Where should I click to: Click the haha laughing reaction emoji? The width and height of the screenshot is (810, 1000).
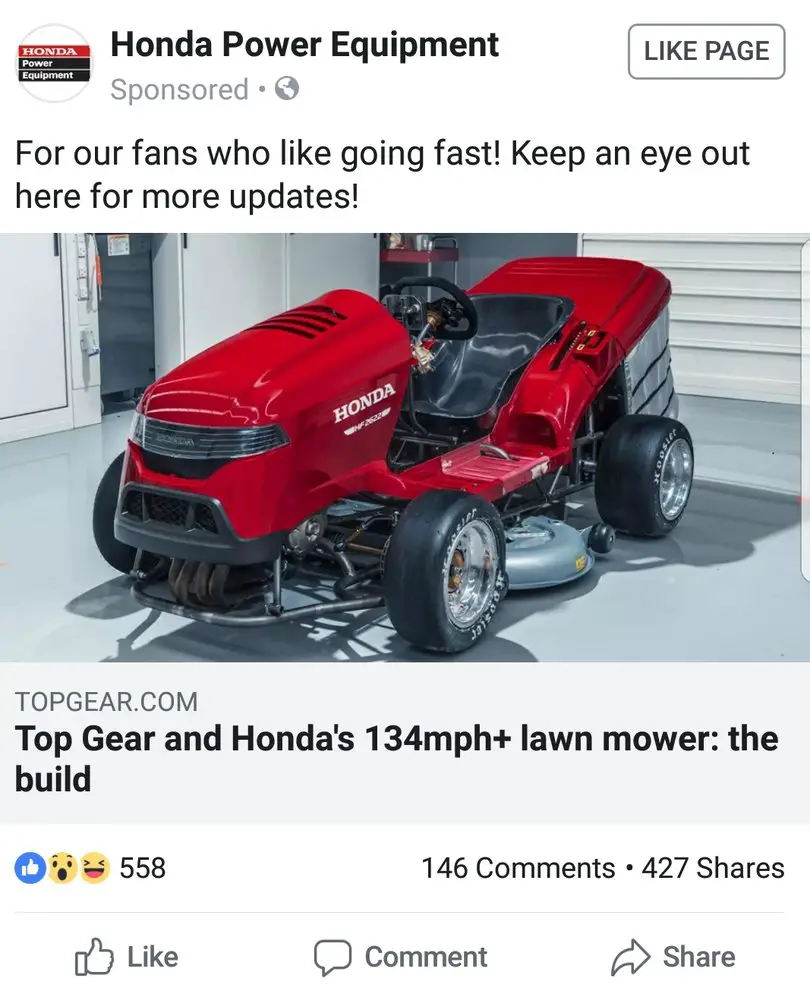94,868
